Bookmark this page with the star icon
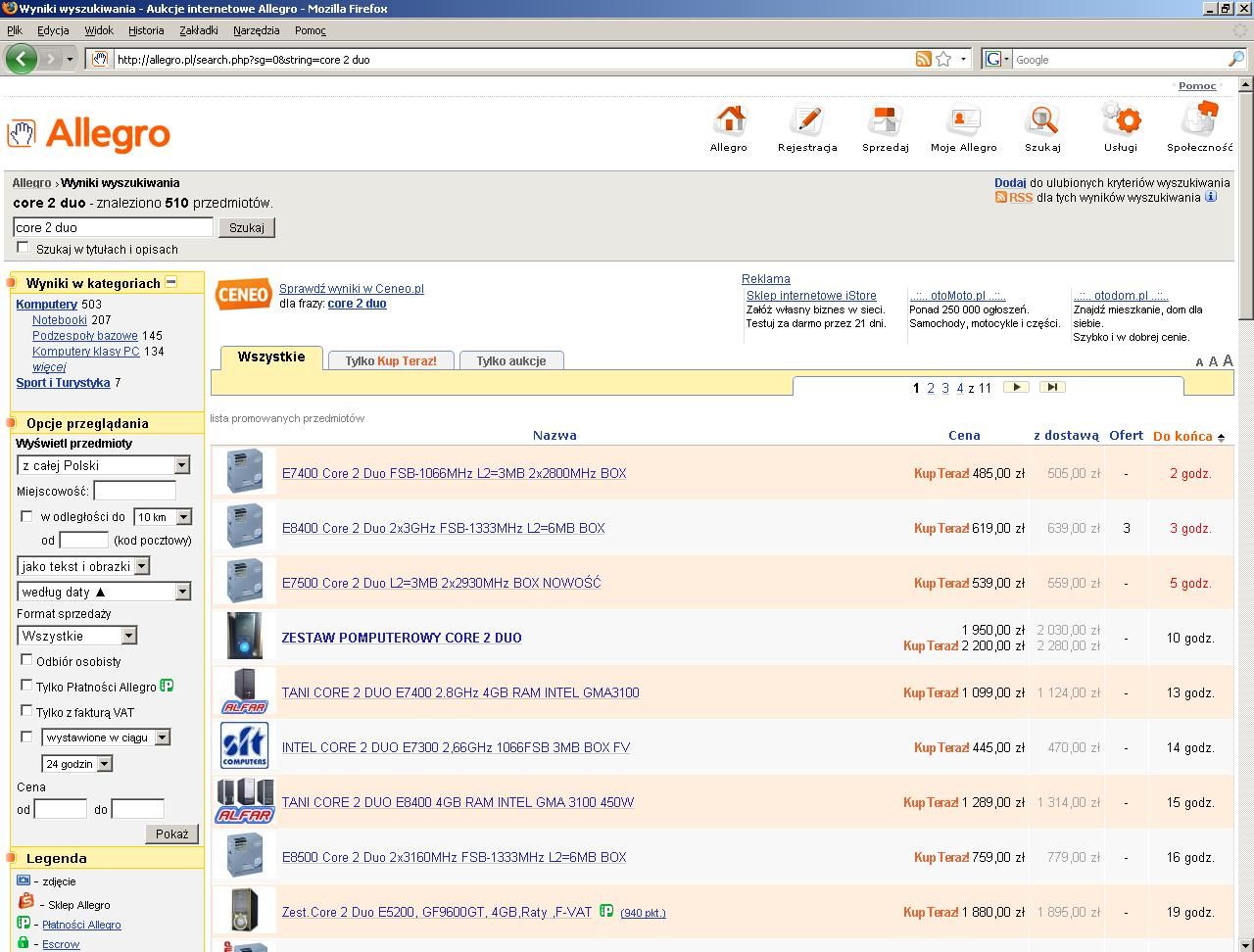The width and height of the screenshot is (1254, 952). pos(943,59)
